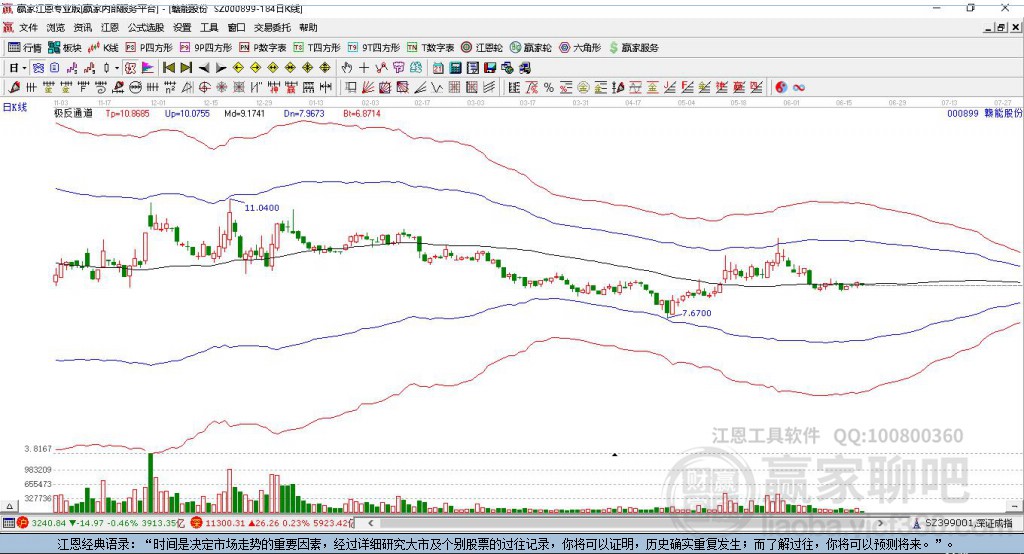Click the red floppy save icon
Screen dimensions: 1024x554
pos(490,68)
